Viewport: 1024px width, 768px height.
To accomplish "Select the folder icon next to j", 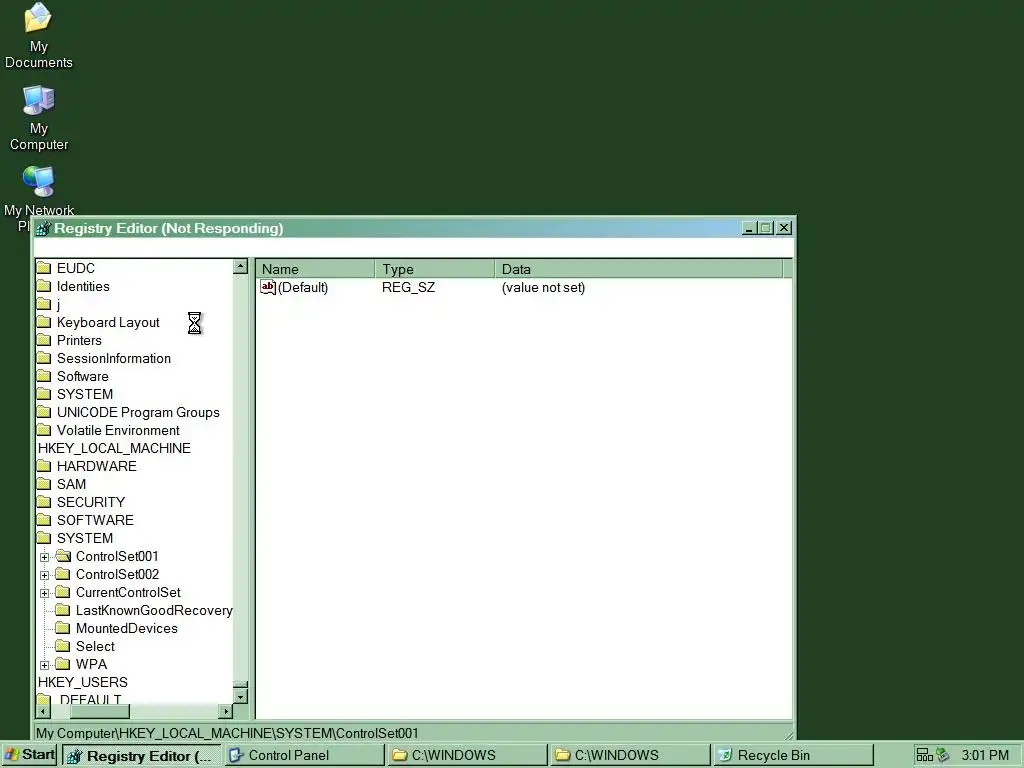I will (44, 304).
